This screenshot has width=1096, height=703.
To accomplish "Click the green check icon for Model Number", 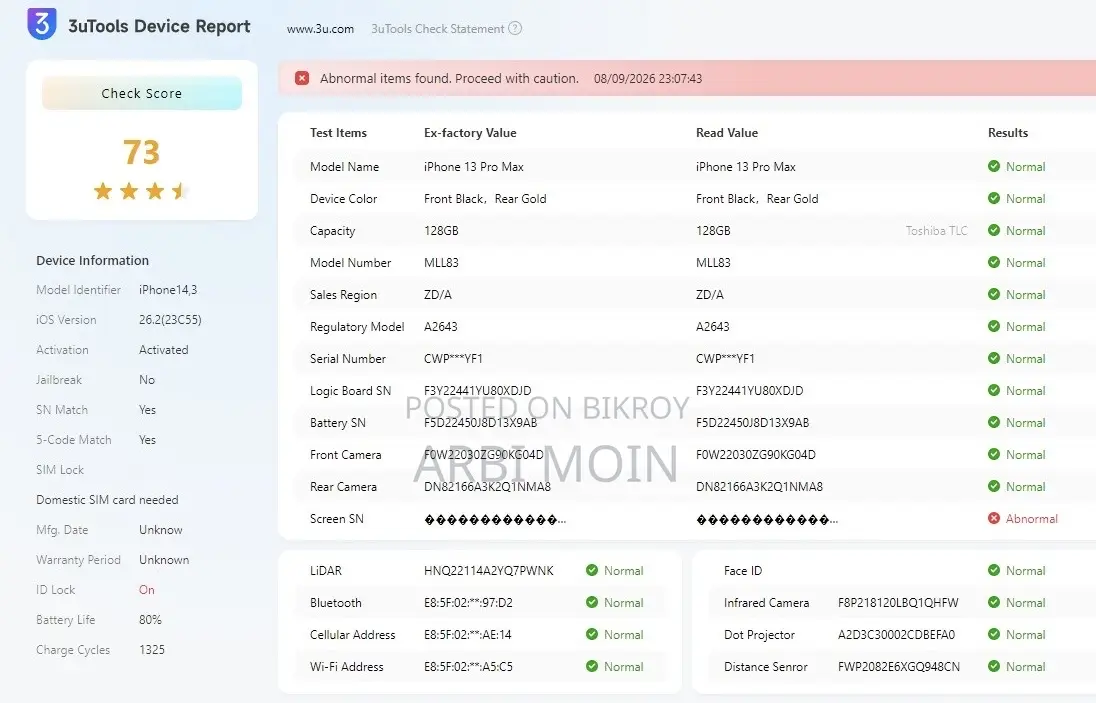I will 994,263.
